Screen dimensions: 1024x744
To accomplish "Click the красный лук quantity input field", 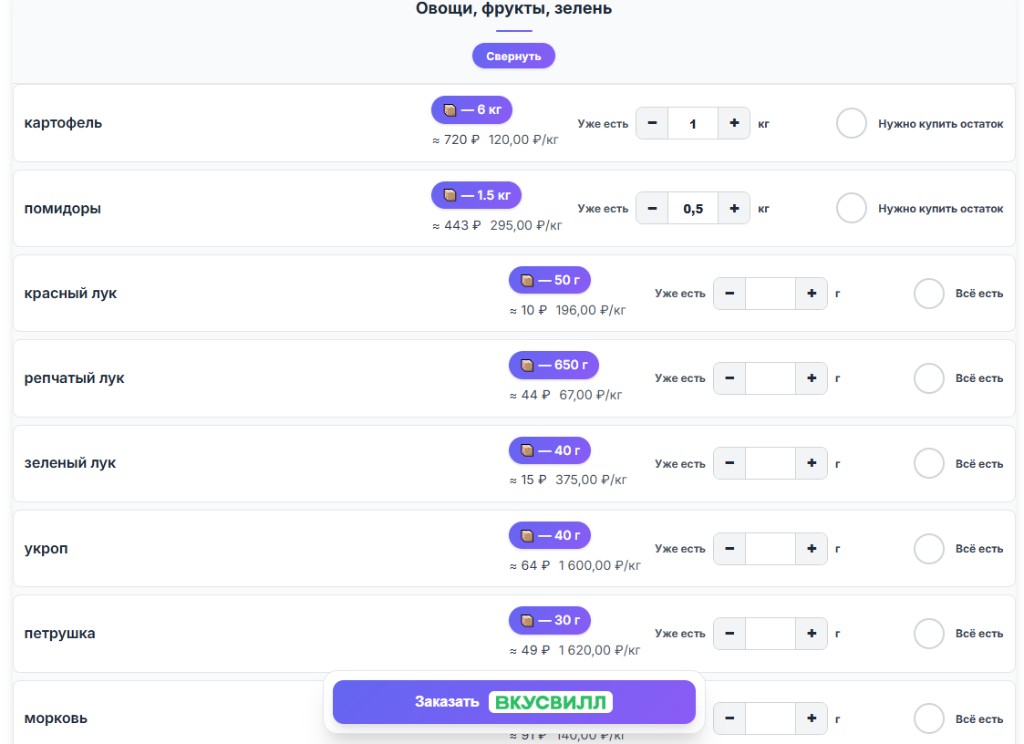I will [771, 293].
